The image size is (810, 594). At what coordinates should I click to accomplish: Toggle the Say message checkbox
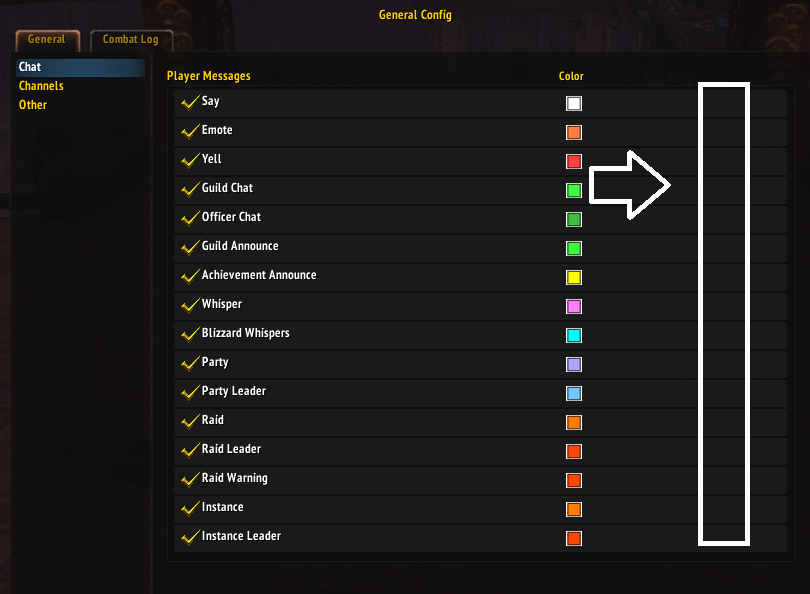click(188, 100)
